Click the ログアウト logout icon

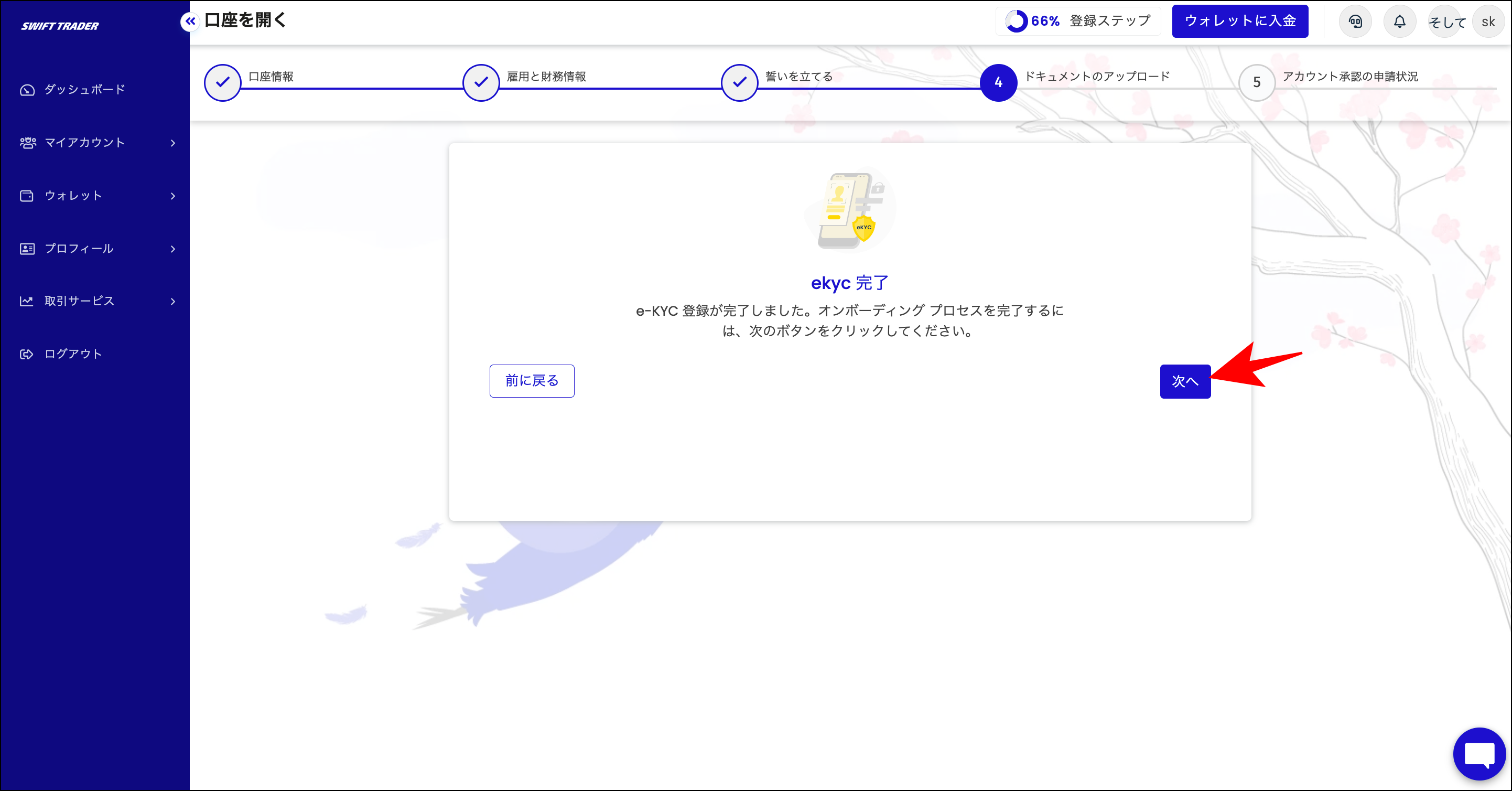[x=27, y=354]
